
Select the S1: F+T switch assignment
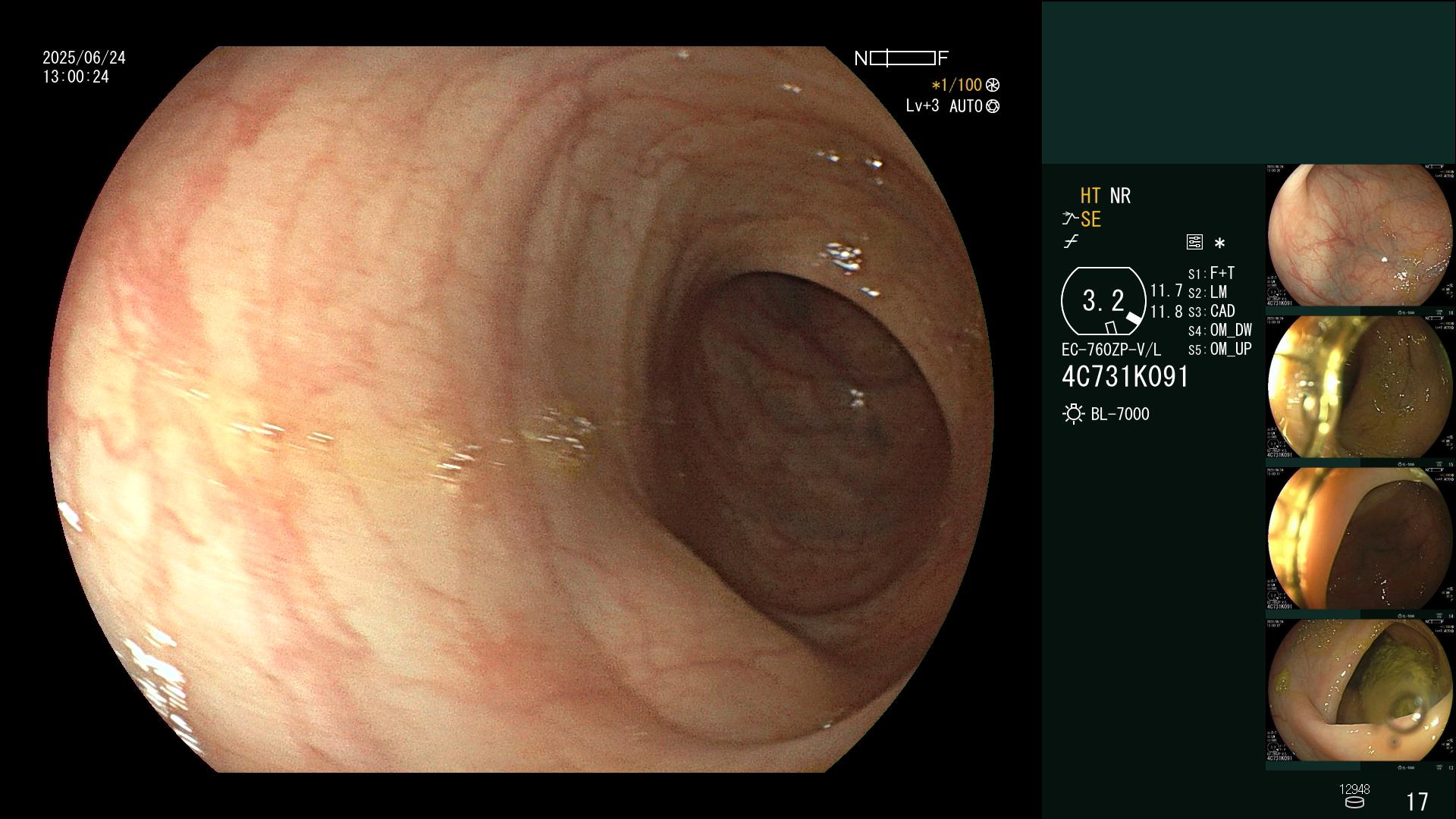click(1211, 273)
